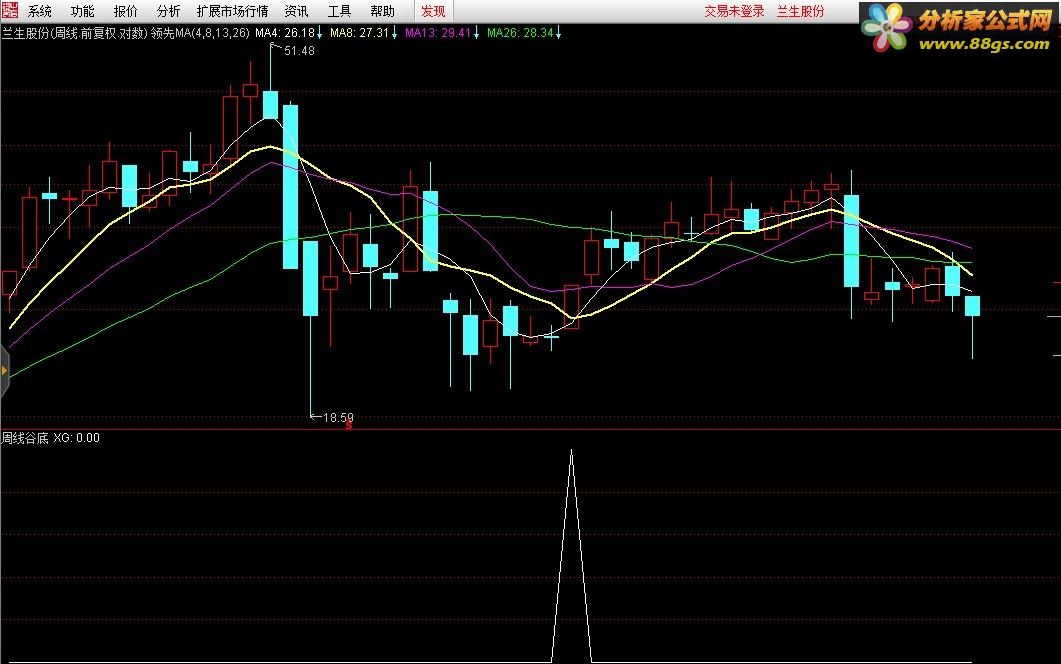Screen dimensions: 1061x664
Task: Click the MA4 down arrow indicator
Action: pyautogui.click(x=319, y=33)
